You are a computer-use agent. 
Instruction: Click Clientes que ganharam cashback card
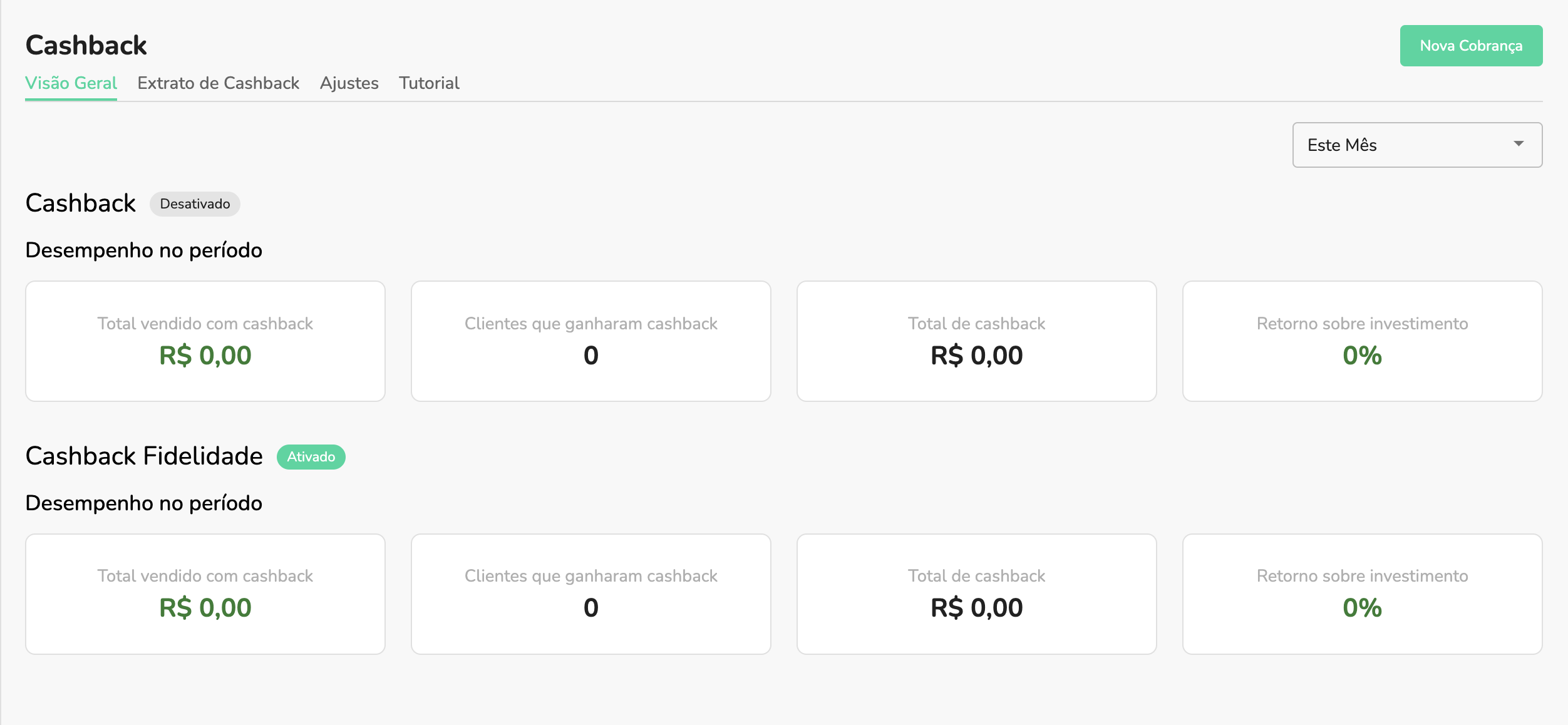(591, 341)
